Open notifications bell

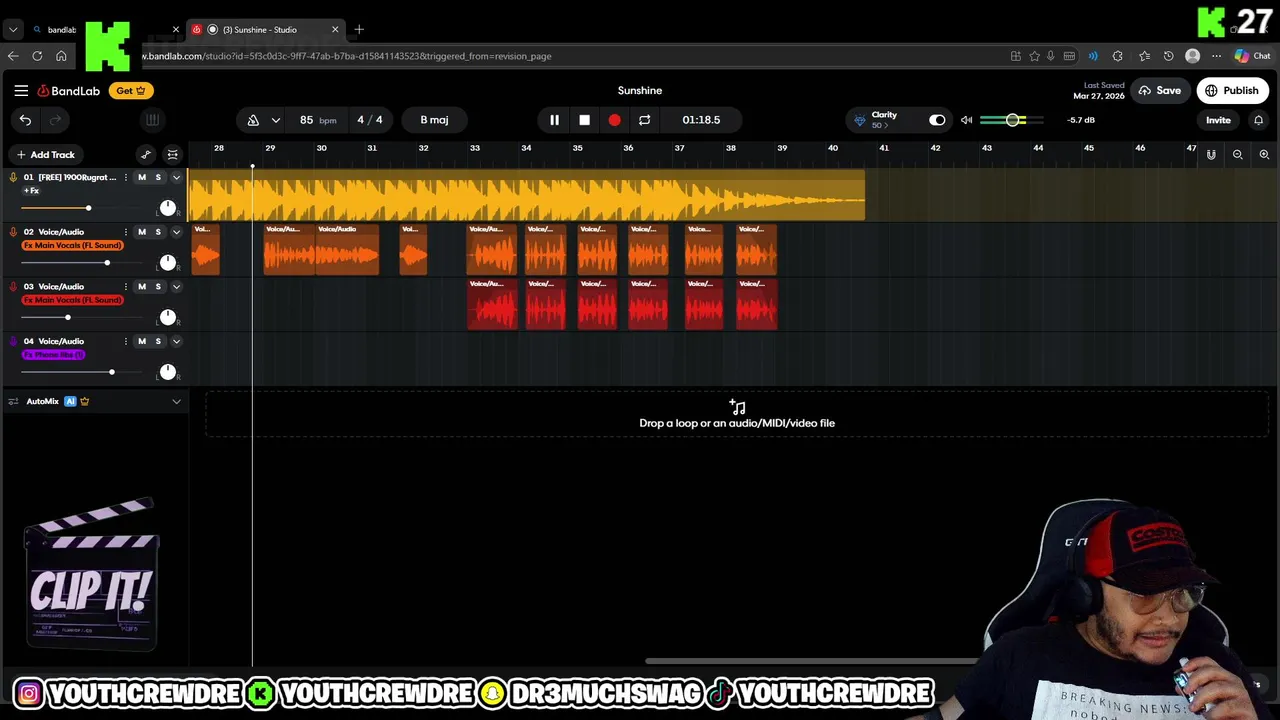(1258, 120)
